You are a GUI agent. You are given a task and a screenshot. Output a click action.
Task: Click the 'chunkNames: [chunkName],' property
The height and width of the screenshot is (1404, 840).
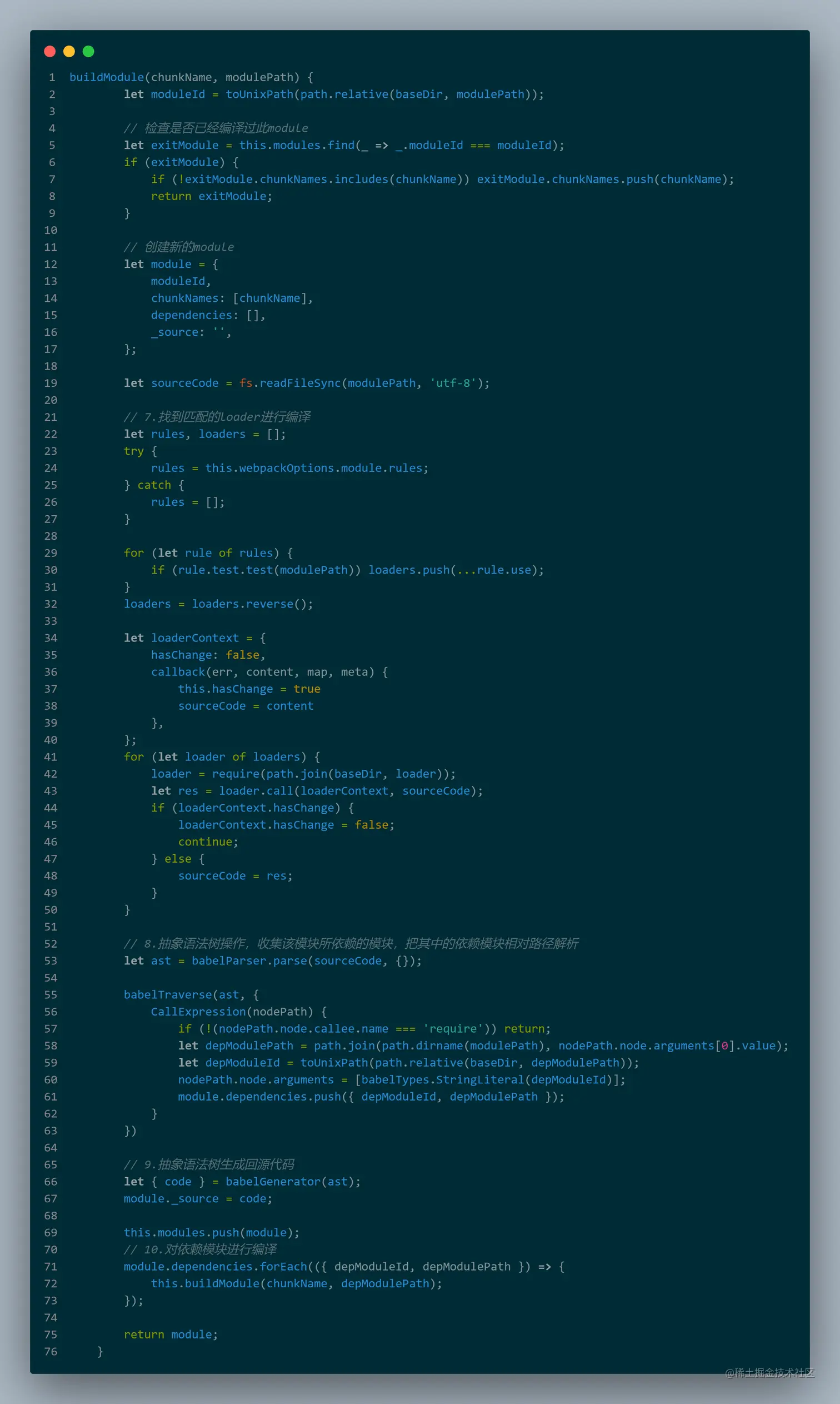[x=232, y=298]
